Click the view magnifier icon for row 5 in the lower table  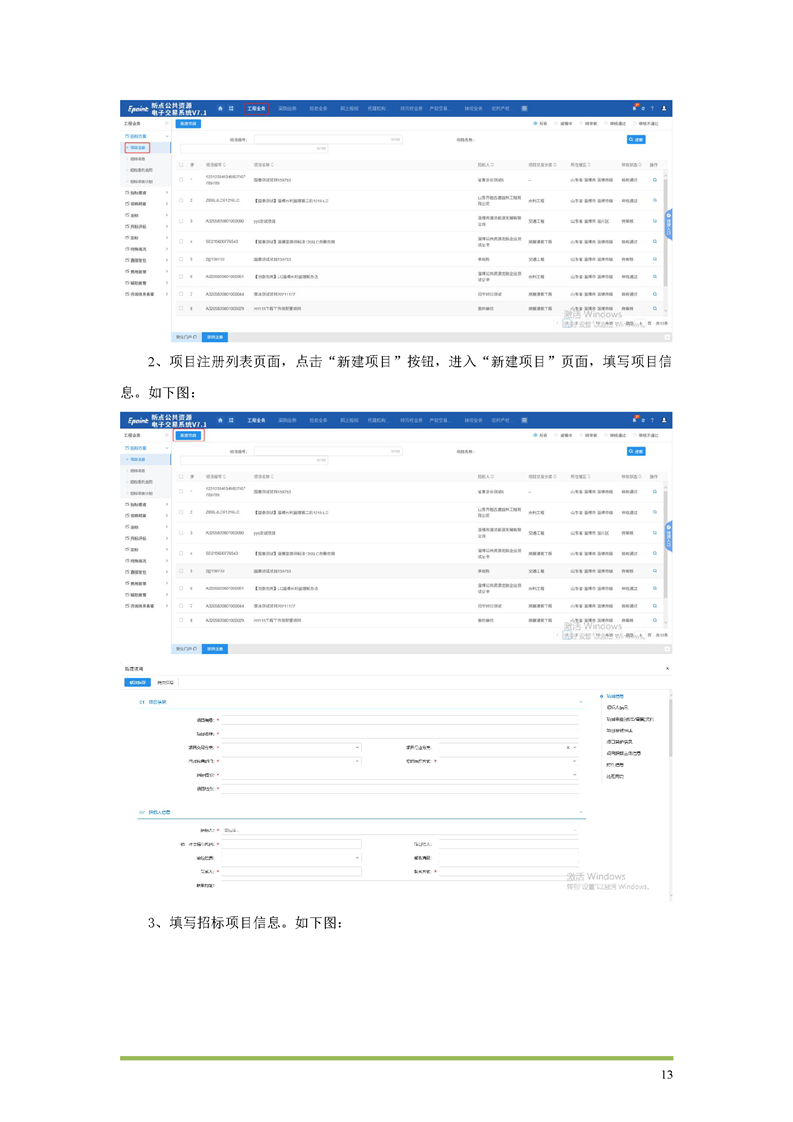[x=654, y=570]
